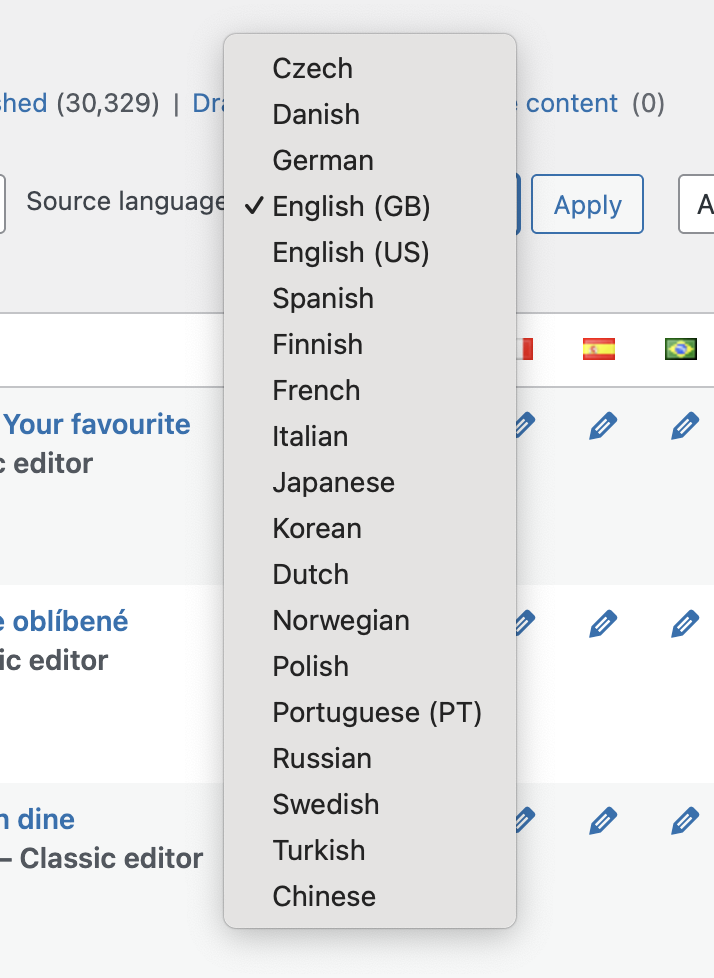The height and width of the screenshot is (978, 714).
Task: Select Czech as the source language
Action: 312,68
